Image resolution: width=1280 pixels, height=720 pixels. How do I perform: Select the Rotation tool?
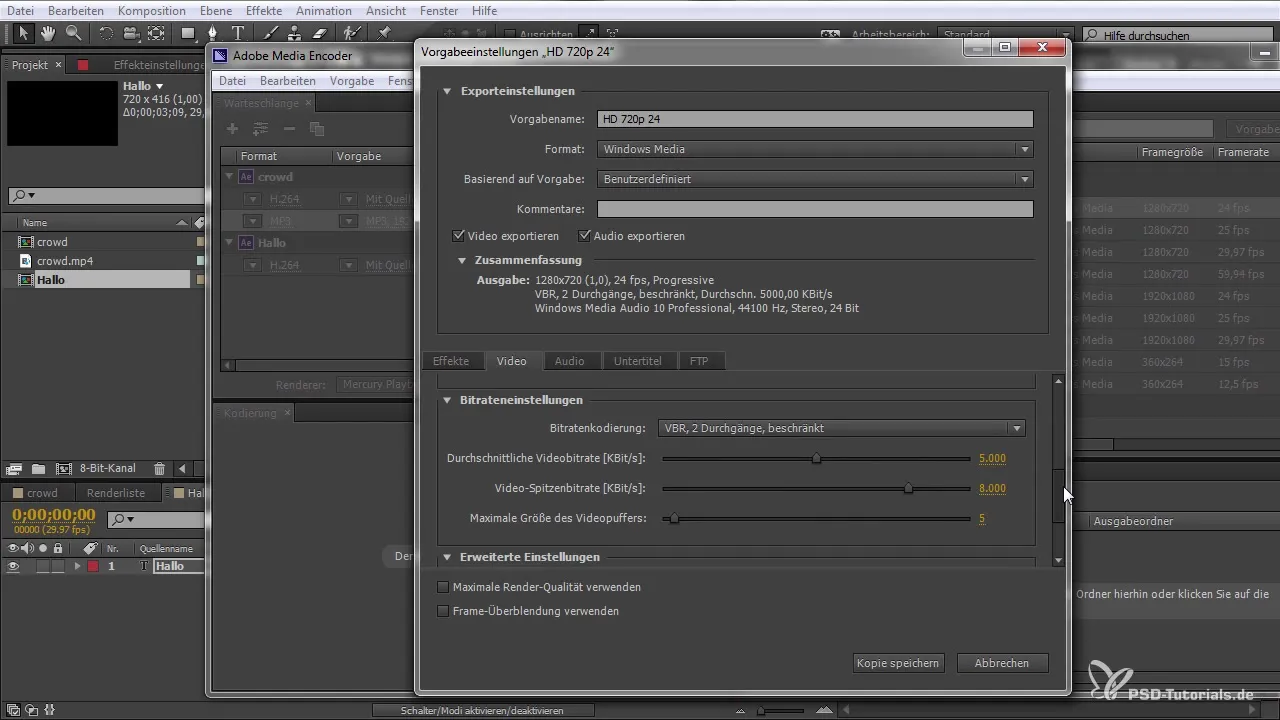[x=106, y=33]
